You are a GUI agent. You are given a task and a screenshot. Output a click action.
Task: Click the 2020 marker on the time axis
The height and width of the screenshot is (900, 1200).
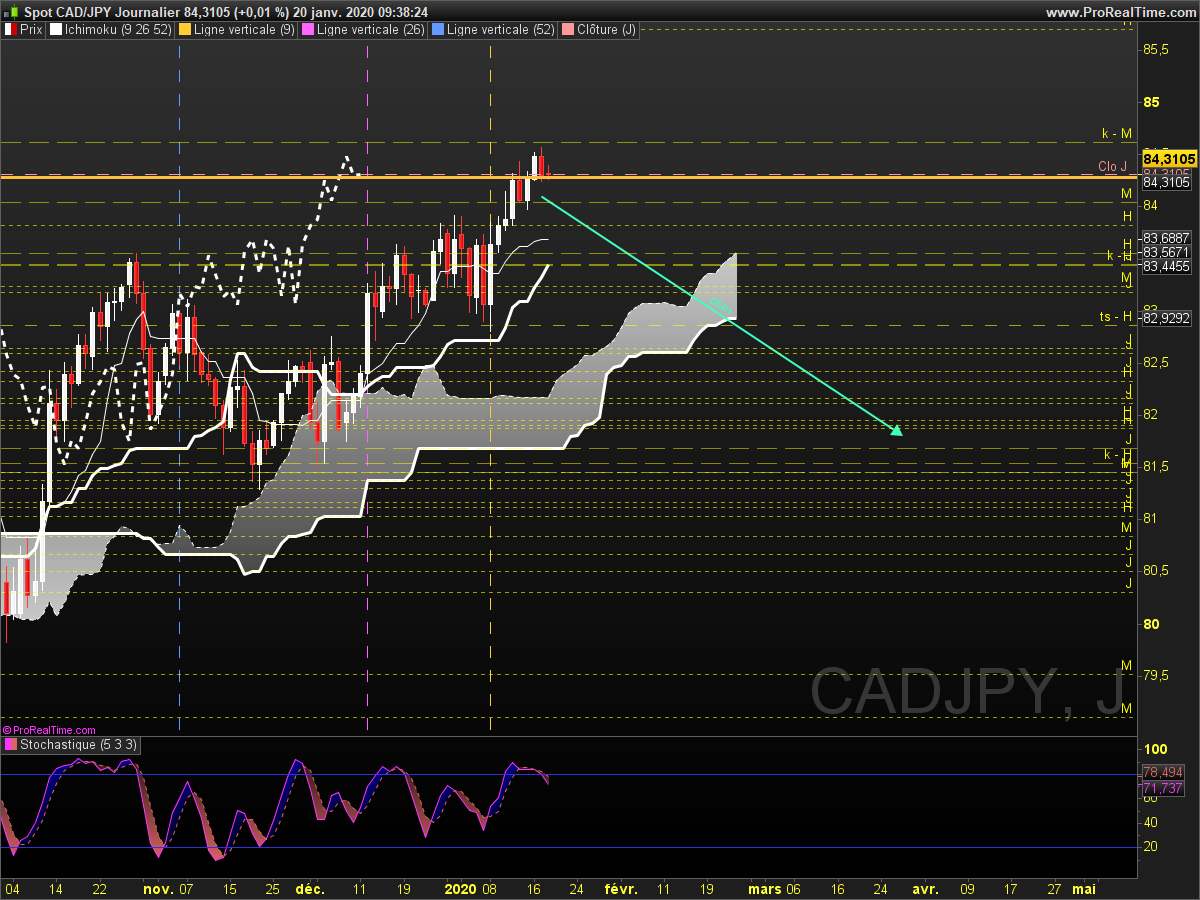click(459, 888)
